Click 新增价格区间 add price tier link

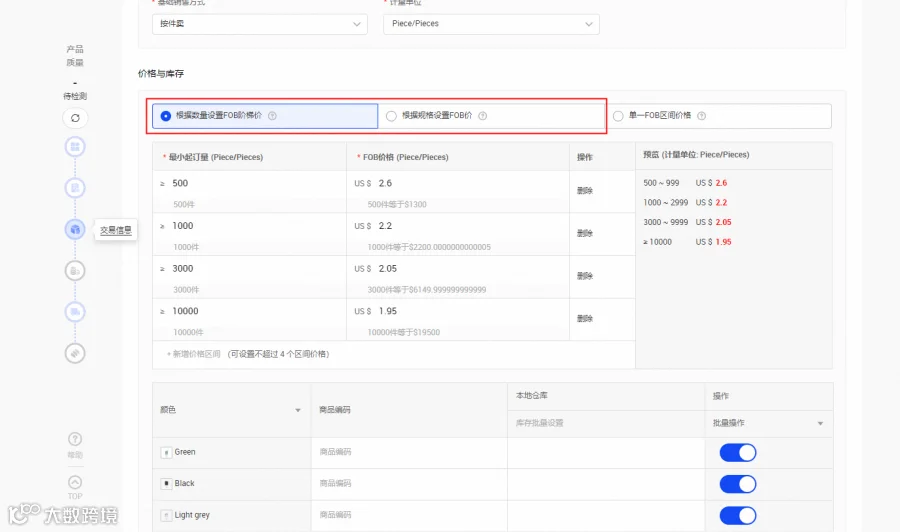[x=193, y=354]
